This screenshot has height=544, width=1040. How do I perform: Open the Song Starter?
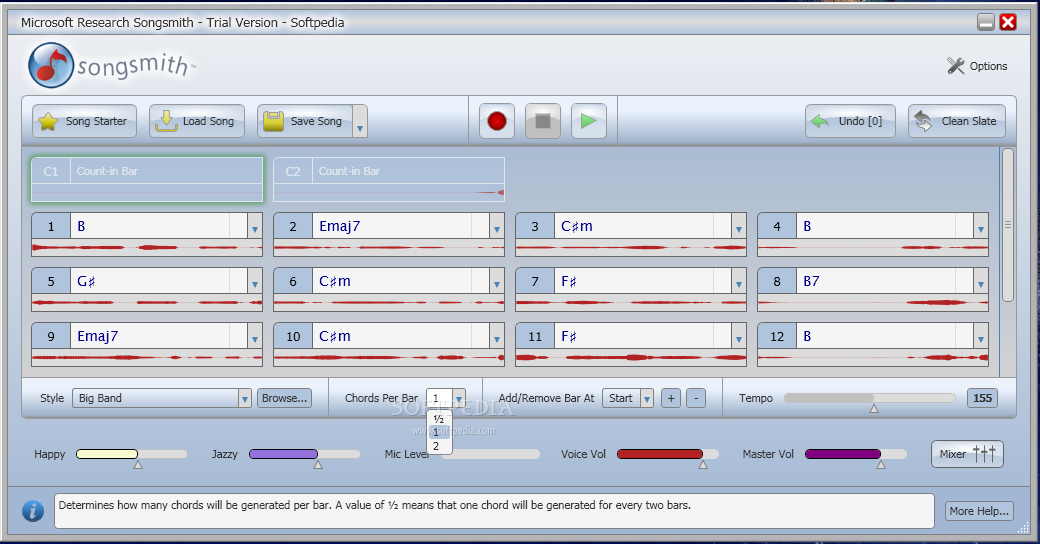pos(84,121)
